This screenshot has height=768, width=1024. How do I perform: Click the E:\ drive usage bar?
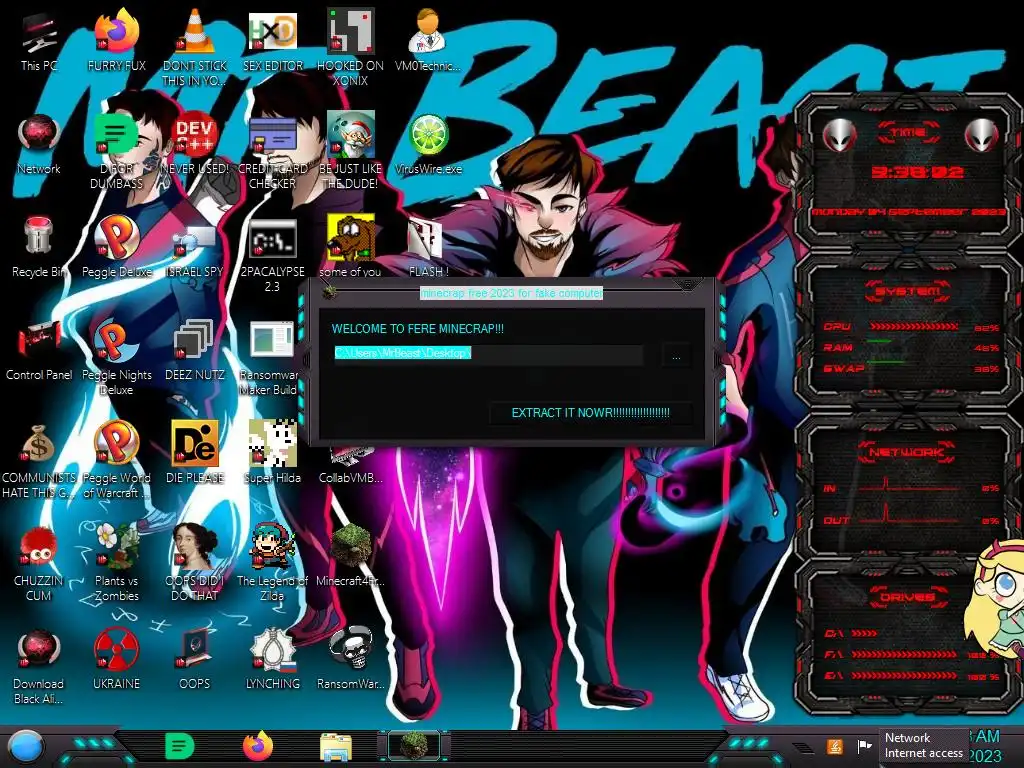[904, 675]
